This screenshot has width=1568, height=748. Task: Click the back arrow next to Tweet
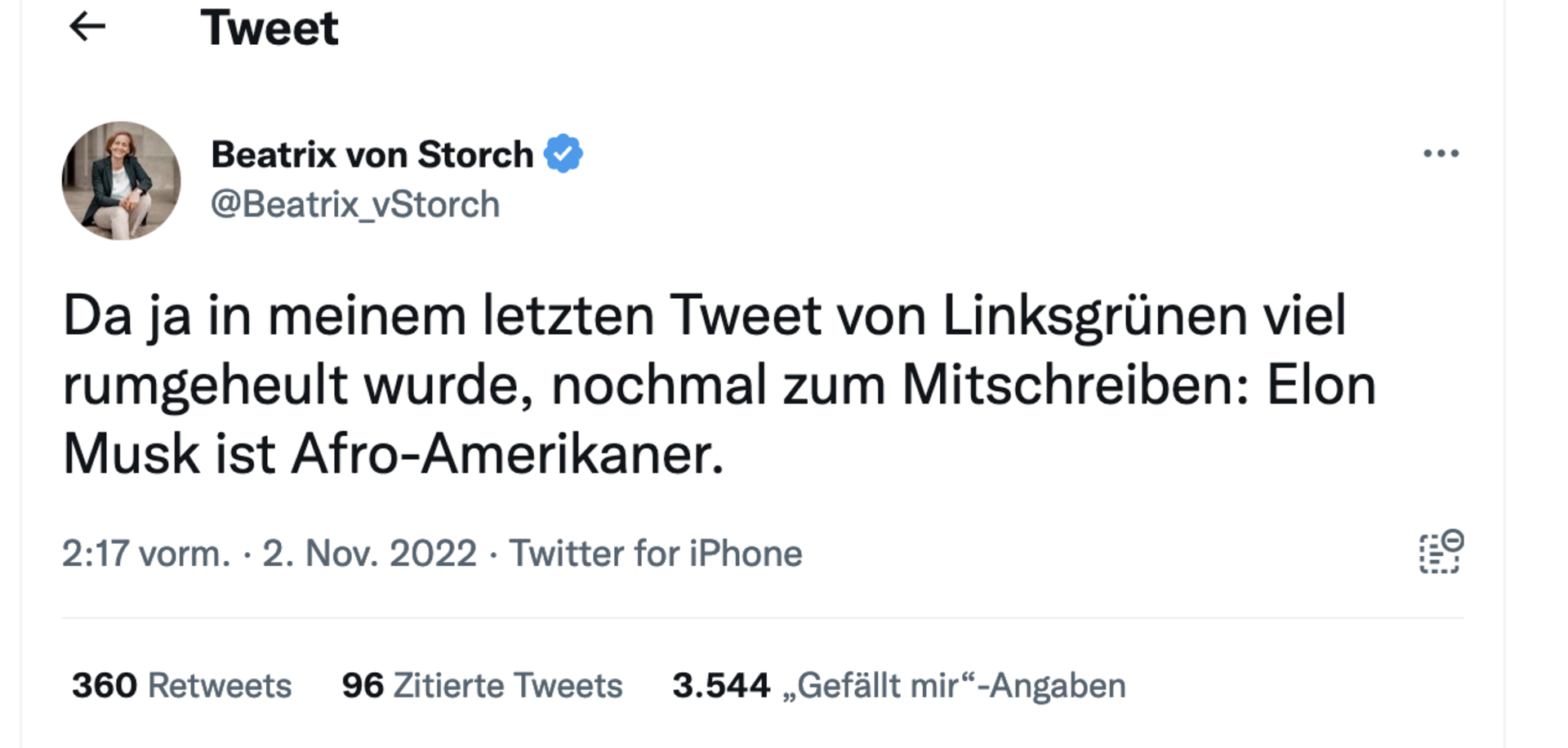[x=87, y=28]
